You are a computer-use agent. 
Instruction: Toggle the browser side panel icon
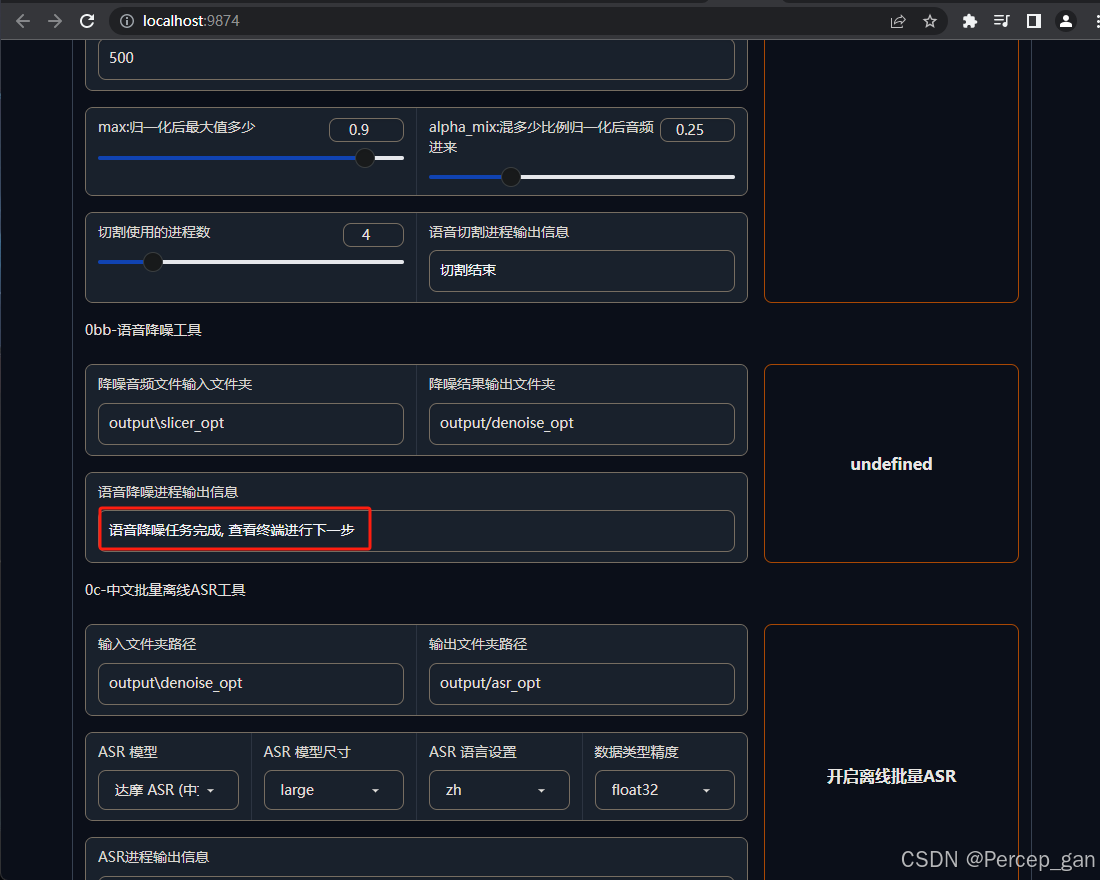(x=1033, y=21)
